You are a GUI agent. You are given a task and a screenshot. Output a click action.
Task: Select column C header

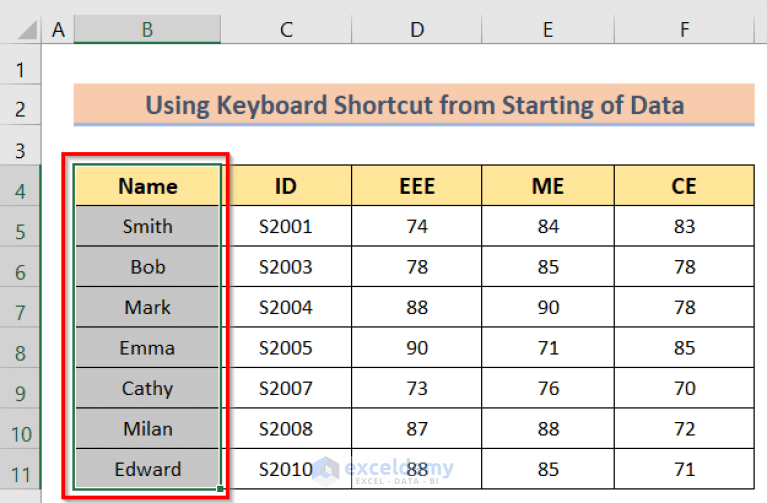tap(286, 29)
